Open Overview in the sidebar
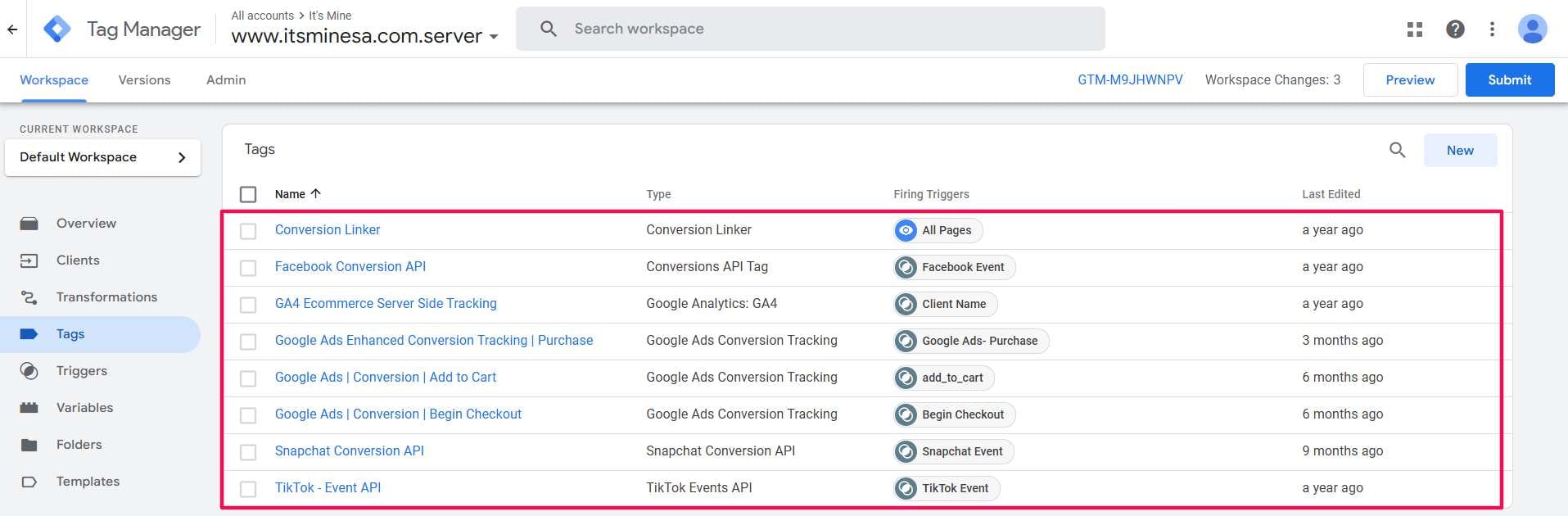 [x=86, y=224]
